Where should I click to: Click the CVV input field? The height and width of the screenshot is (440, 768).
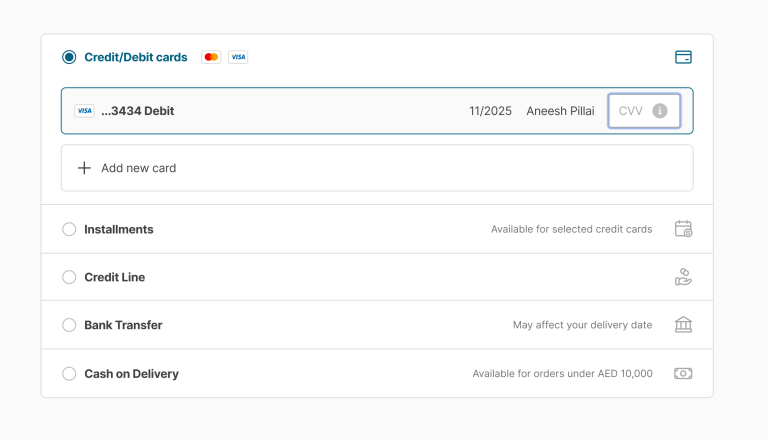pos(644,111)
